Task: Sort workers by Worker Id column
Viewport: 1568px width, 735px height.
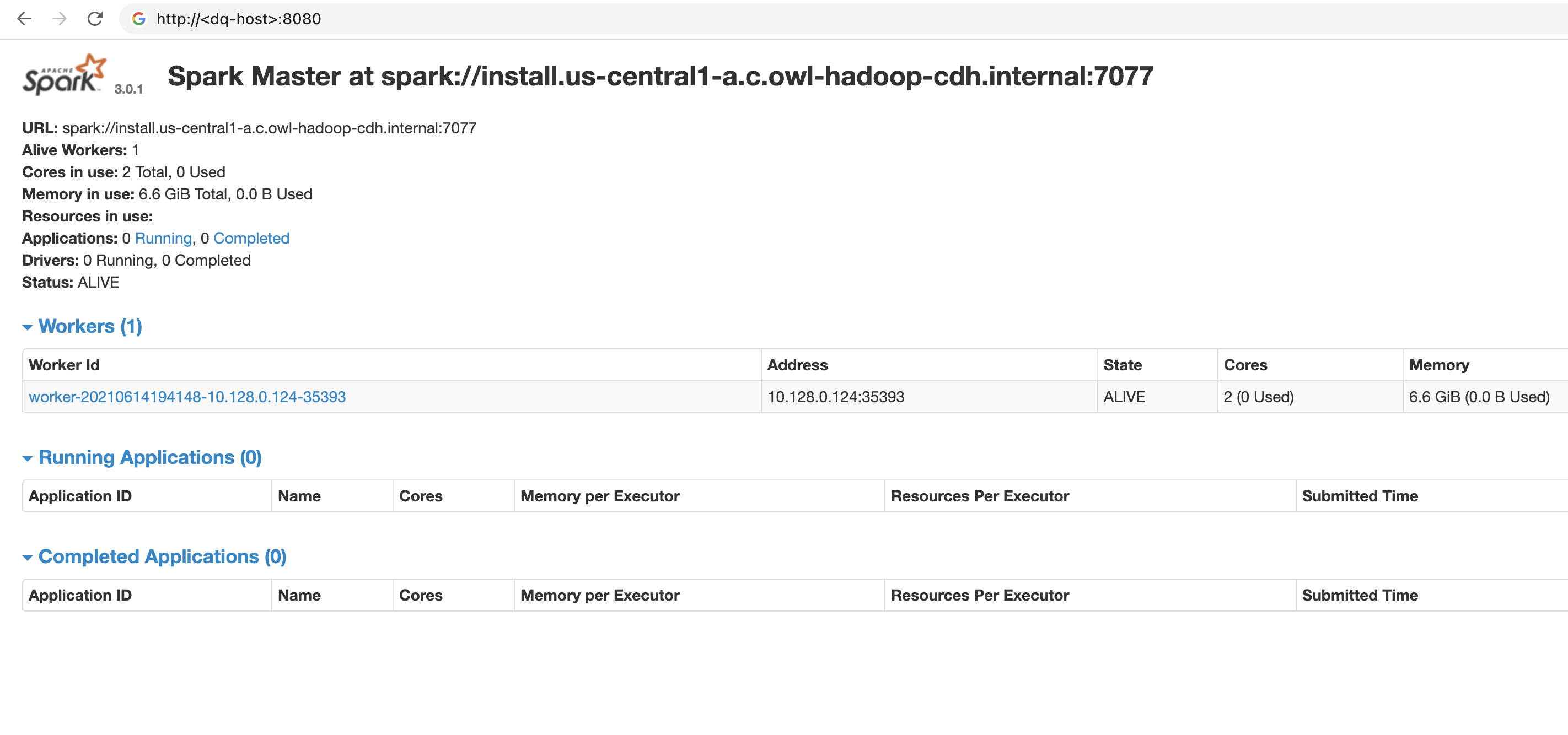Action: click(x=64, y=364)
